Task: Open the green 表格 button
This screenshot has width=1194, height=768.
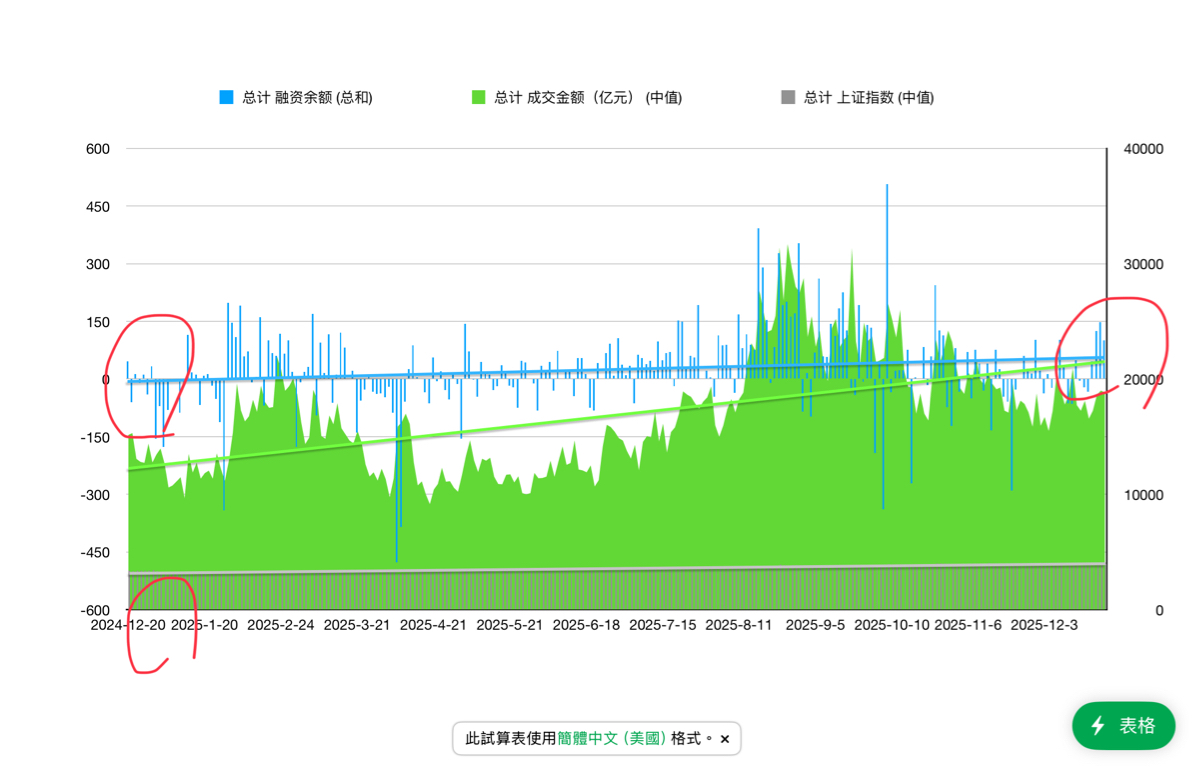Action: coord(1123,725)
